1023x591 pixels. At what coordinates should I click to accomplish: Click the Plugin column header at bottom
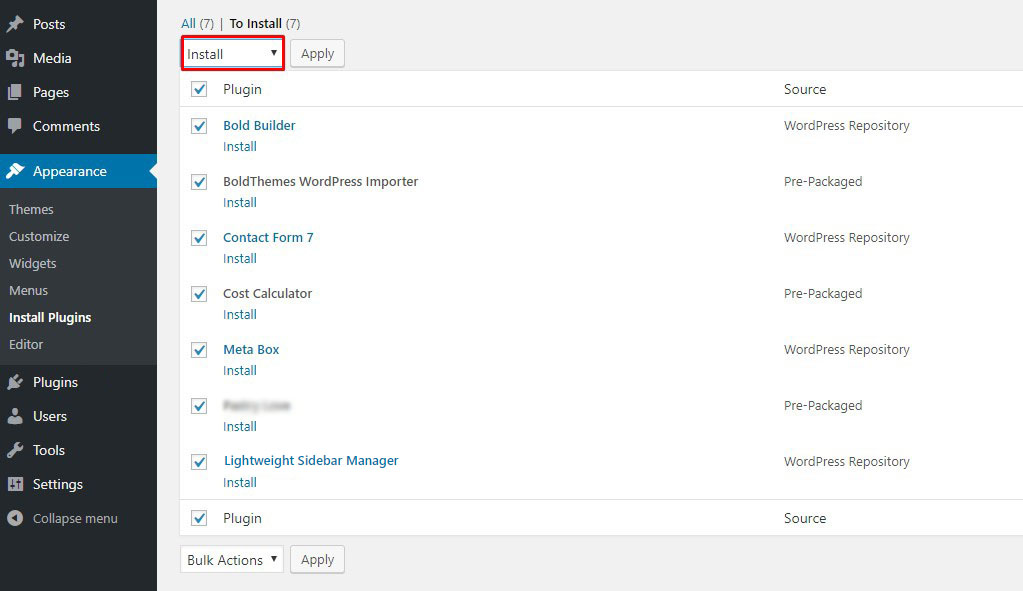click(242, 519)
